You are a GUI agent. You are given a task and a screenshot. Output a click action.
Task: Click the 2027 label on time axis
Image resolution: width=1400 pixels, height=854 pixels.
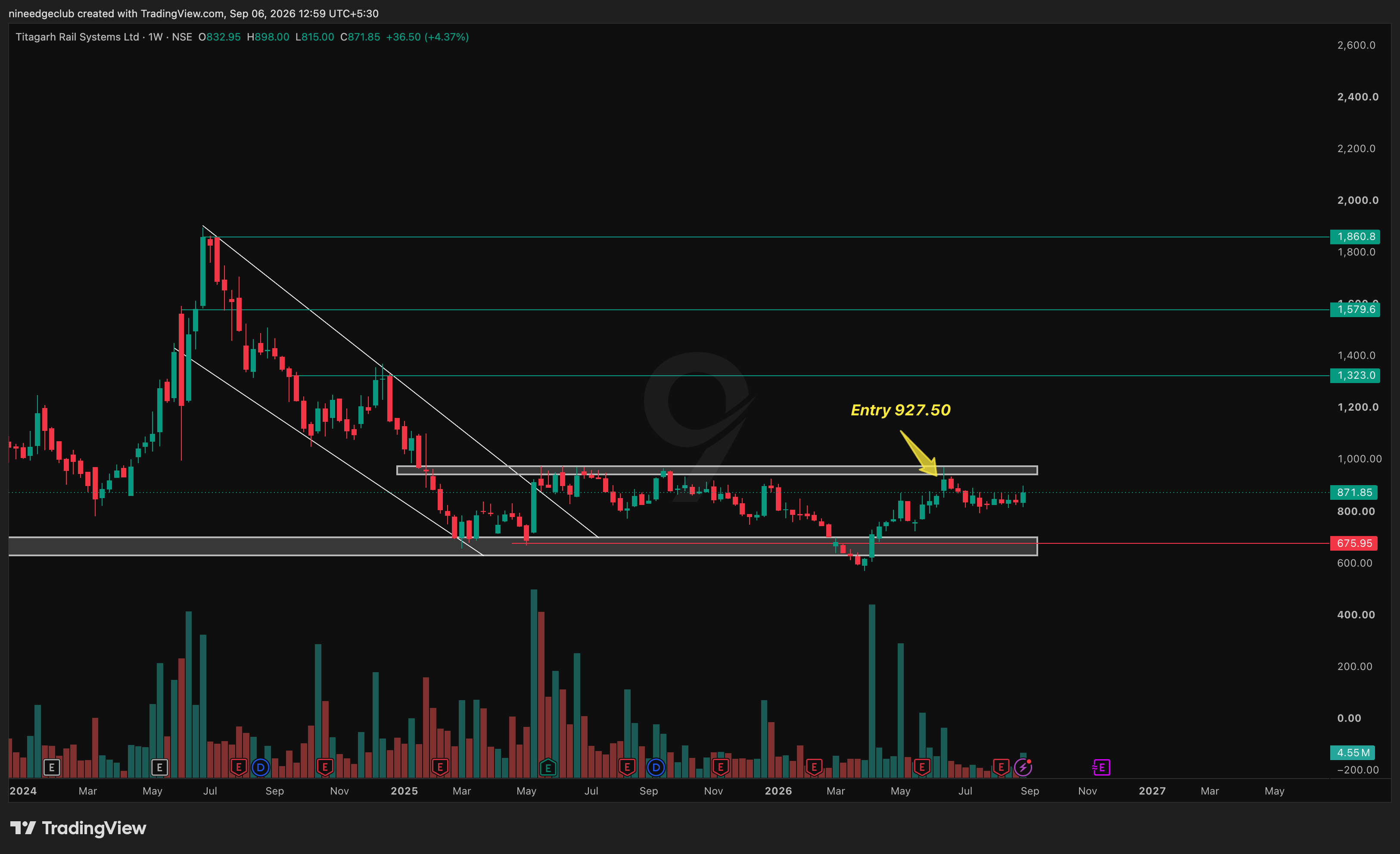tap(1152, 791)
